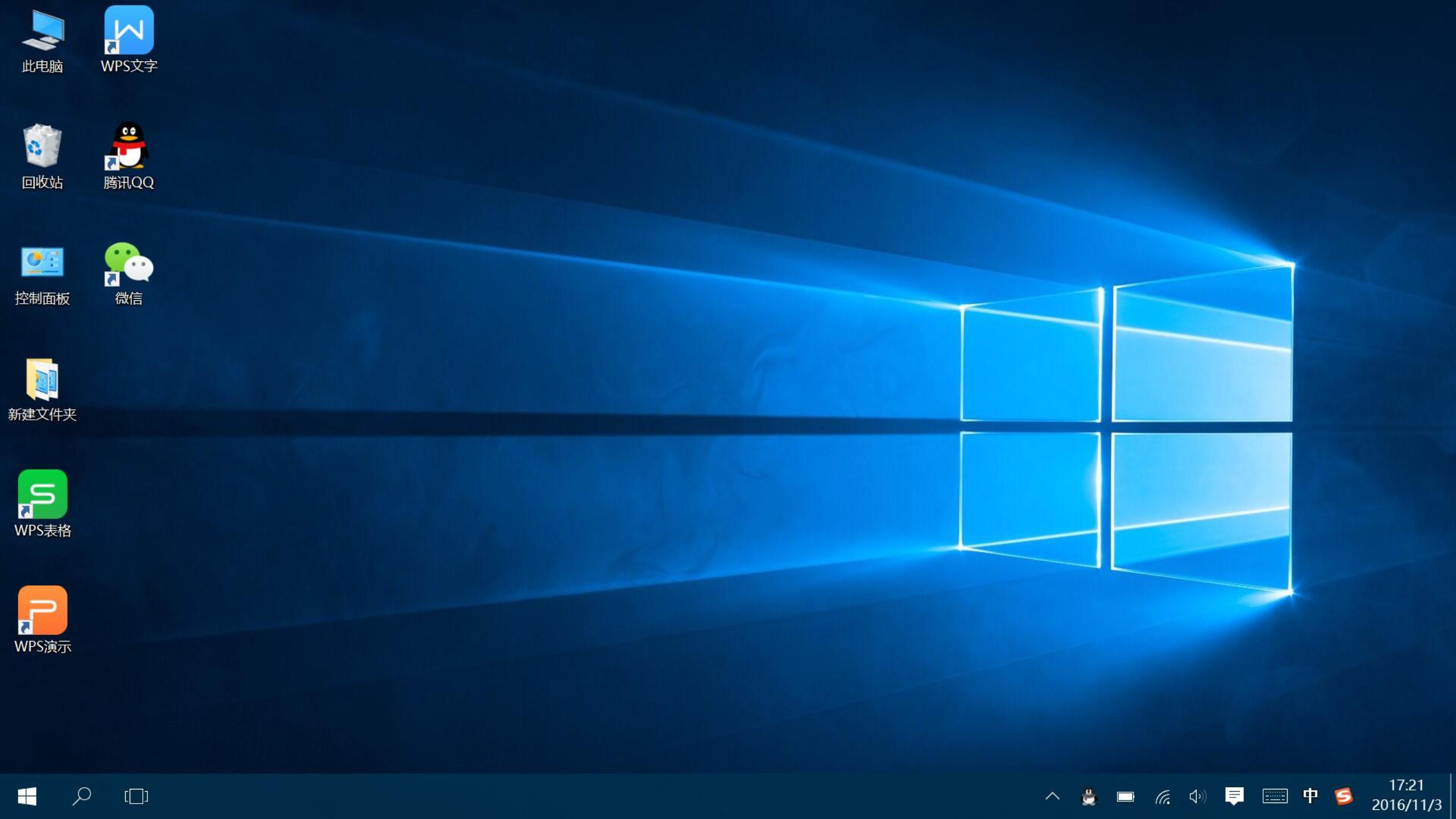Open the battery status tray icon
The width and height of the screenshot is (1456, 819).
tap(1125, 797)
